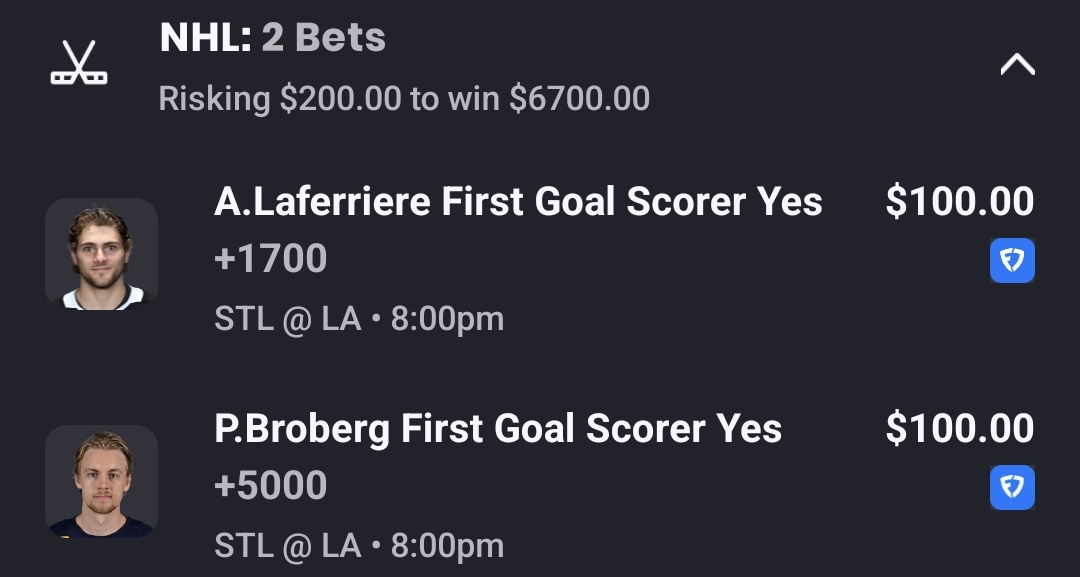
Task: Click the +1700 odds for Laferriere
Action: [x=271, y=259]
